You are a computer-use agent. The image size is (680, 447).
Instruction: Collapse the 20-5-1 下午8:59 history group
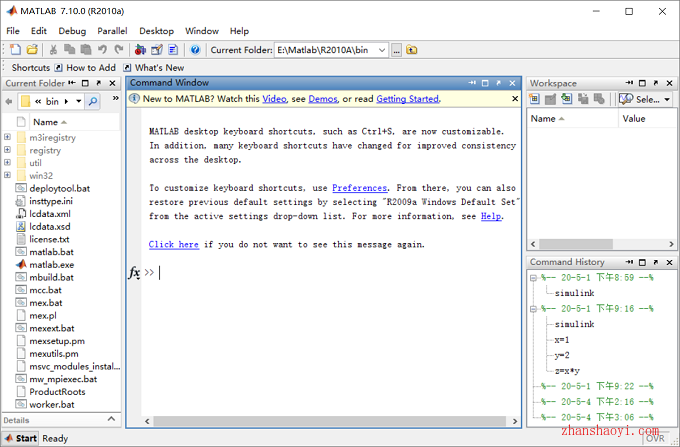pos(533,278)
